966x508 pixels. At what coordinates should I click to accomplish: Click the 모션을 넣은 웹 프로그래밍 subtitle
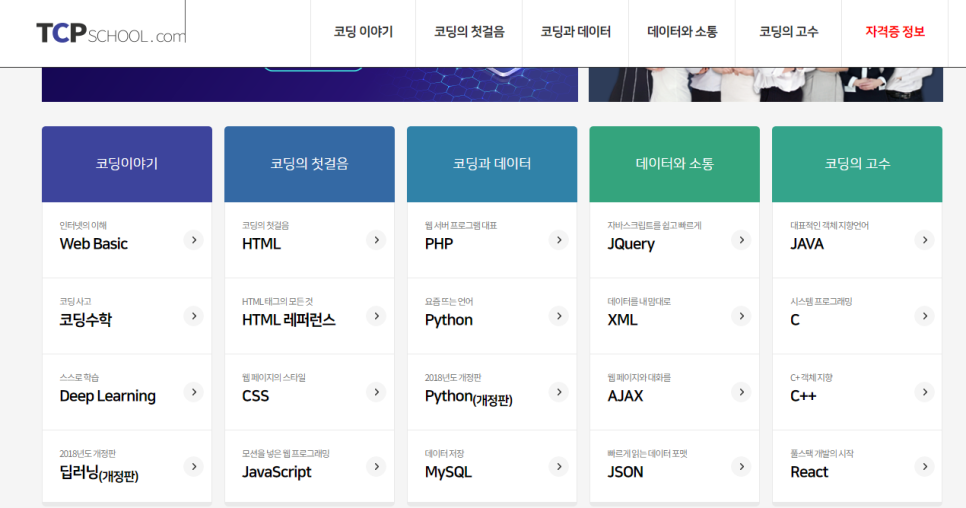tap(286, 454)
